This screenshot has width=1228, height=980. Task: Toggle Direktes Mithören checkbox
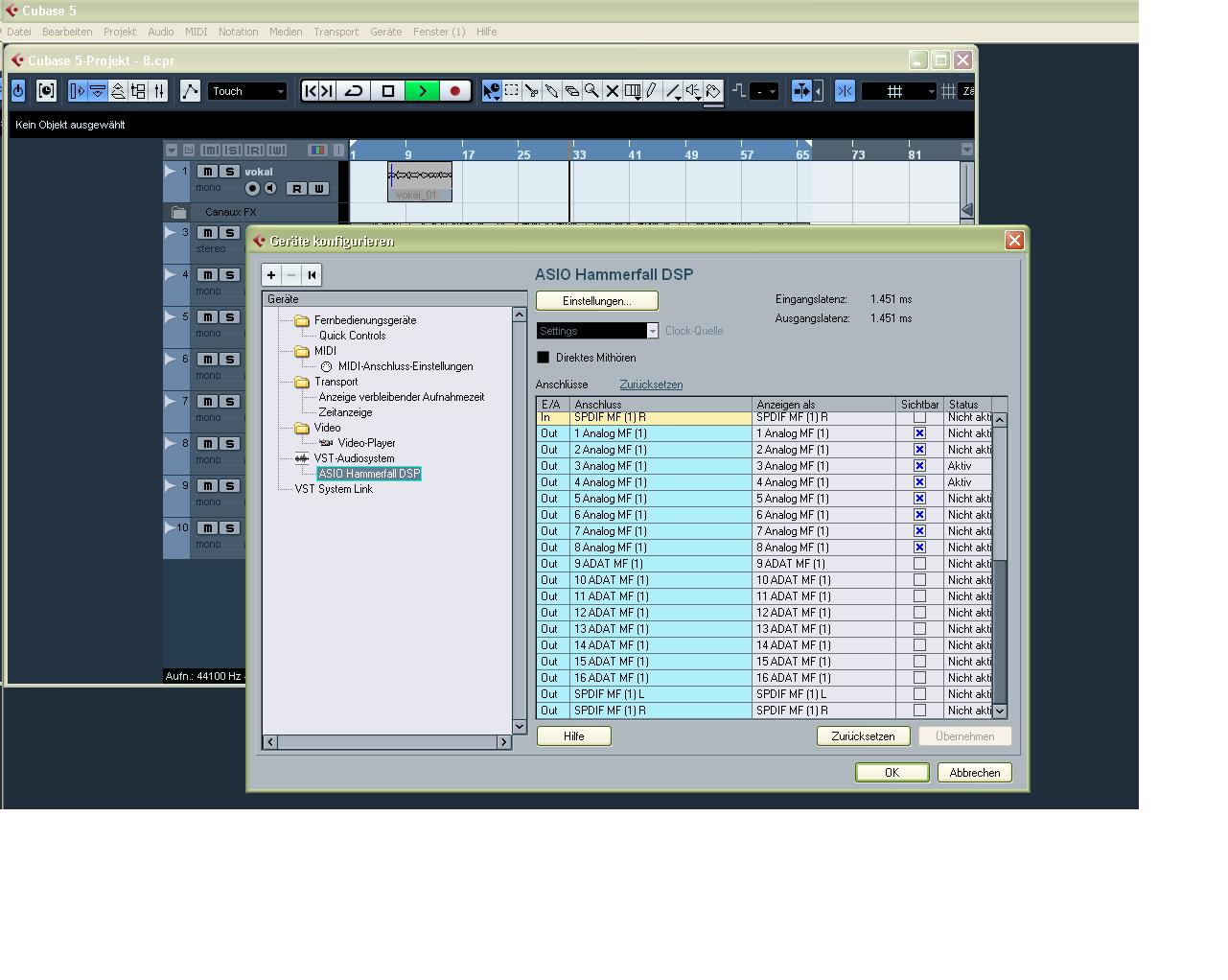[x=544, y=358]
